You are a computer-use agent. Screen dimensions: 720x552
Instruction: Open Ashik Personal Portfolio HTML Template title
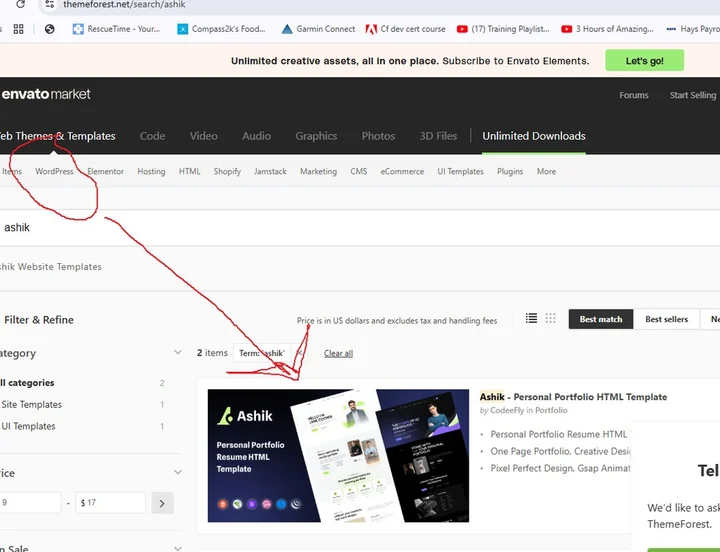click(573, 397)
